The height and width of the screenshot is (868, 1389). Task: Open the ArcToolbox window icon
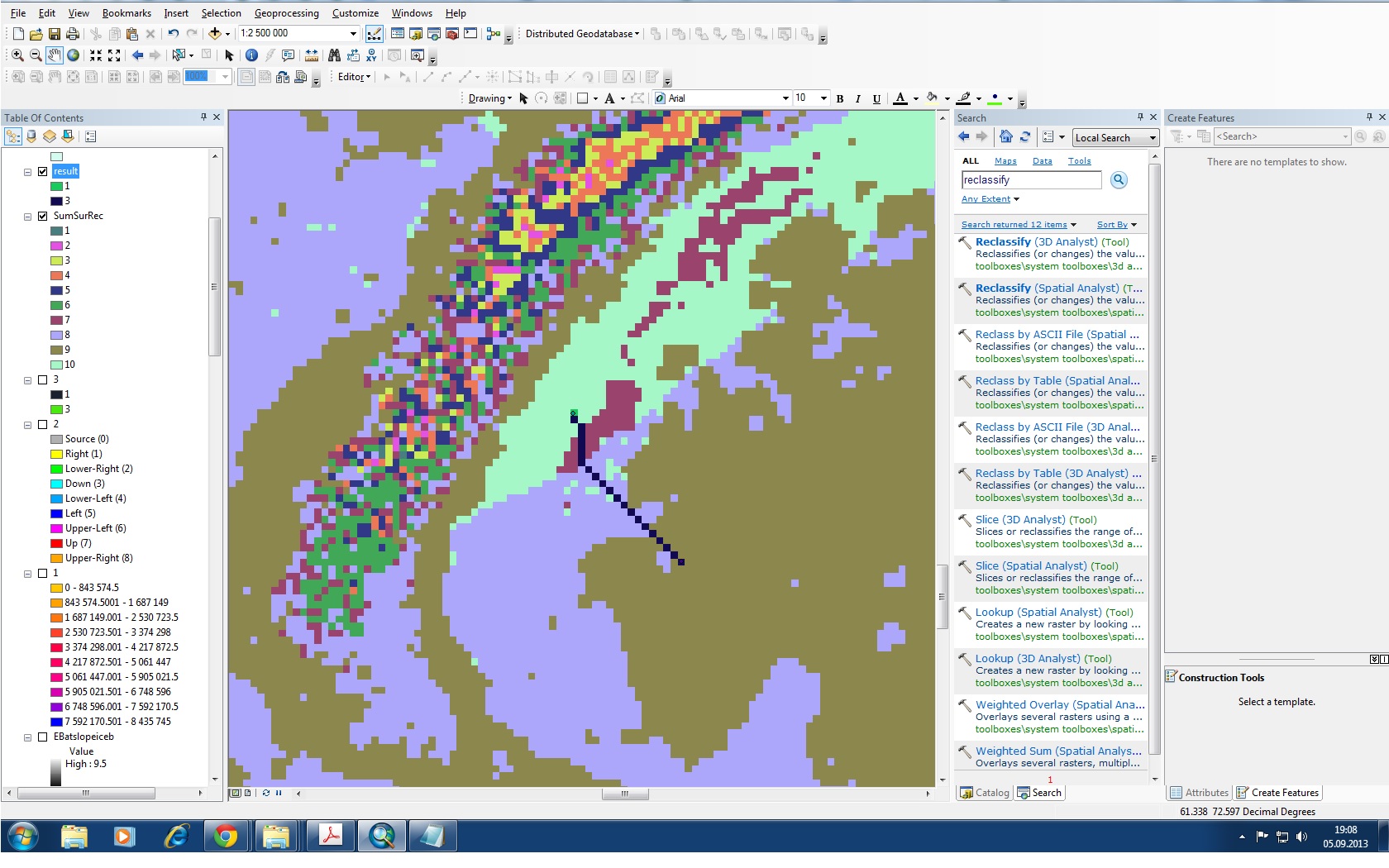pyautogui.click(x=451, y=34)
